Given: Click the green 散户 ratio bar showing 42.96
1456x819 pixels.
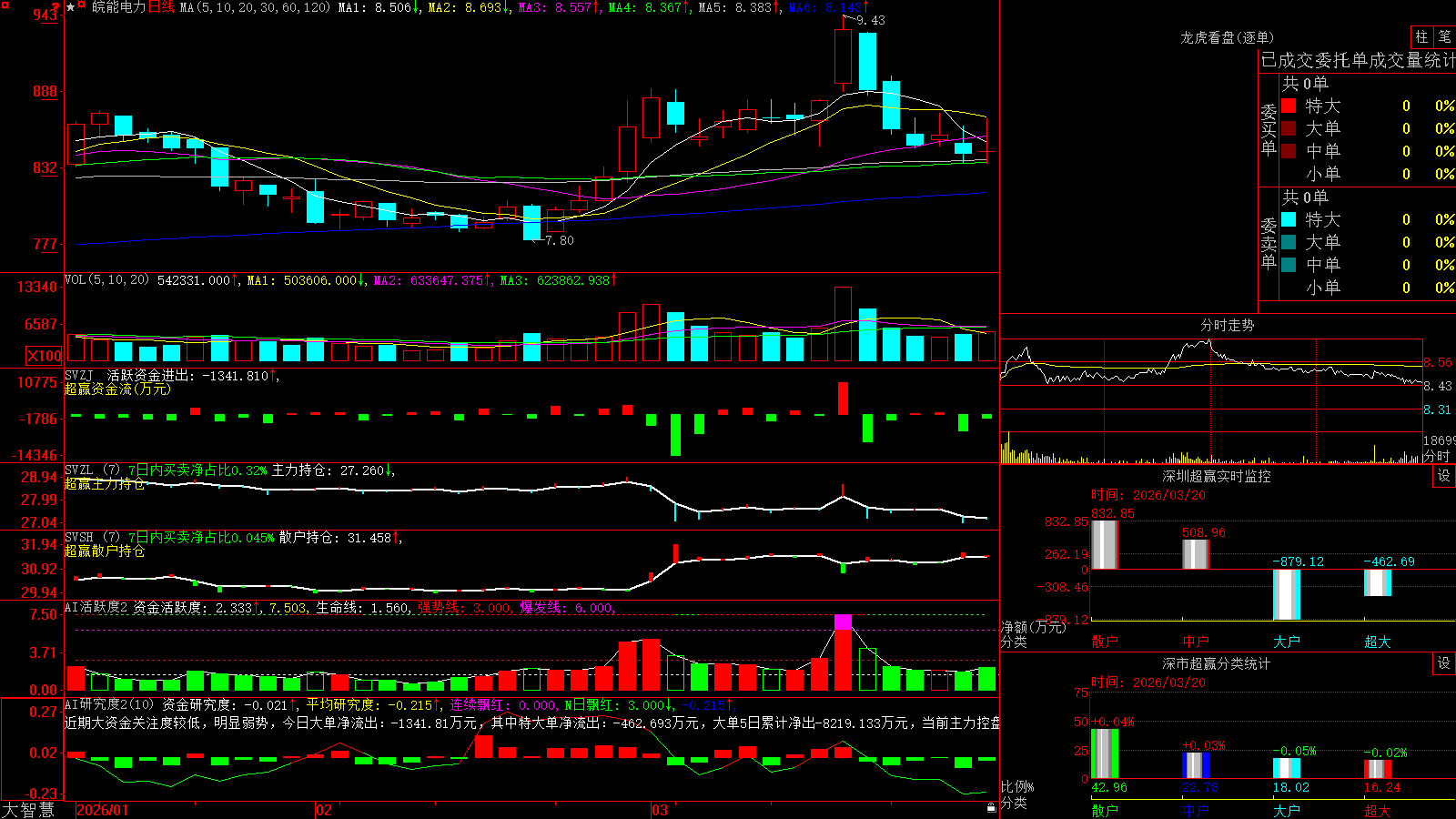Looking at the screenshot, I should 1105,753.
